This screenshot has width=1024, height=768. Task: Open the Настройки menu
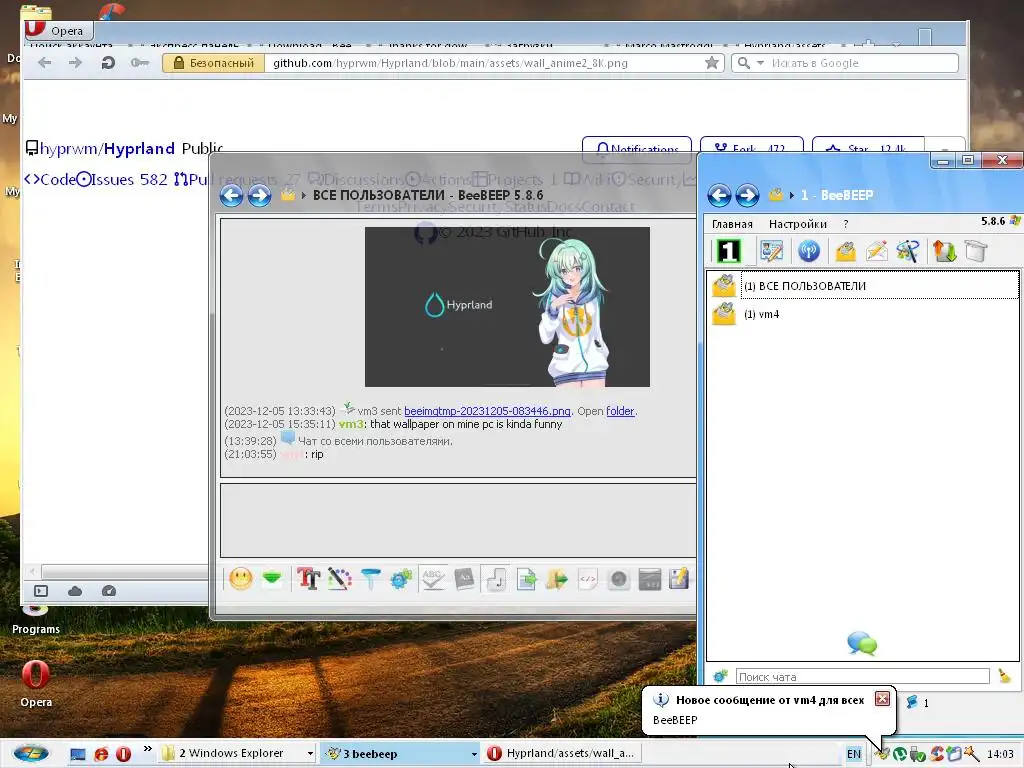(797, 224)
